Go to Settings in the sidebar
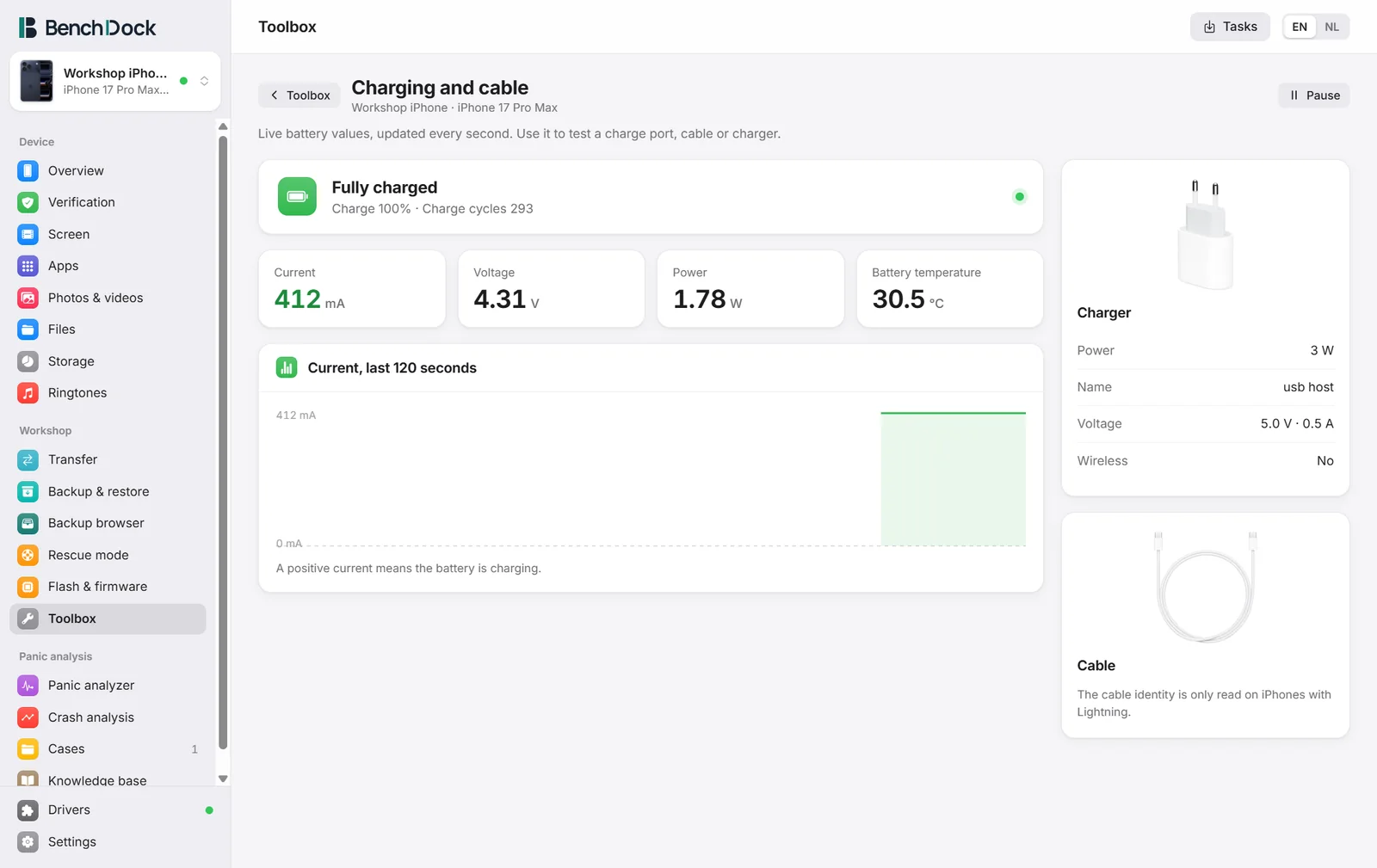Viewport: 1377px width, 868px height. coord(115,842)
